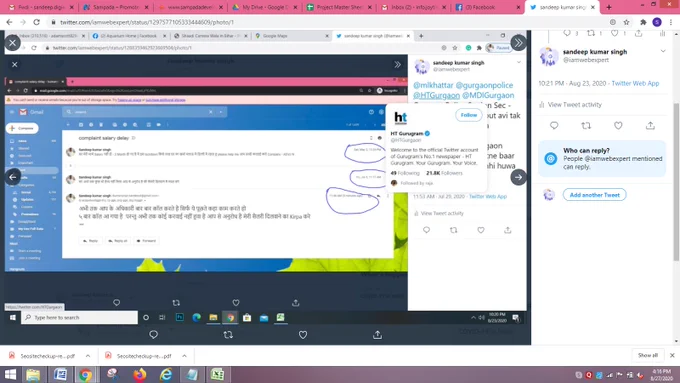Retweet icon in right tweet panel
The image size is (680, 383).
[586, 125]
